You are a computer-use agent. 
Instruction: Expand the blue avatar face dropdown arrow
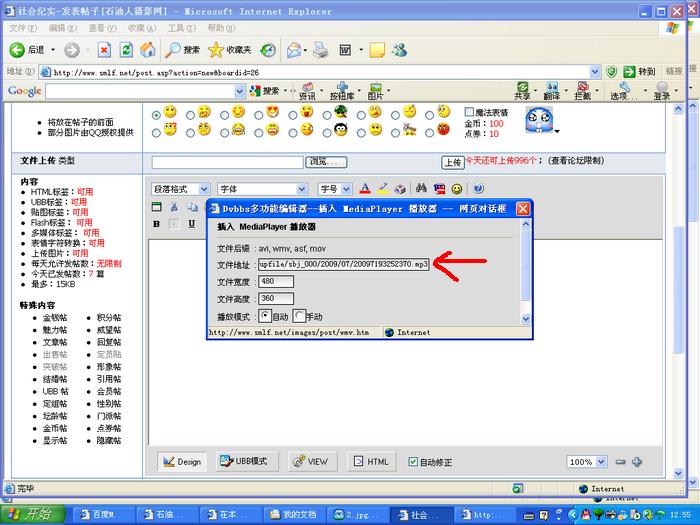(557, 131)
